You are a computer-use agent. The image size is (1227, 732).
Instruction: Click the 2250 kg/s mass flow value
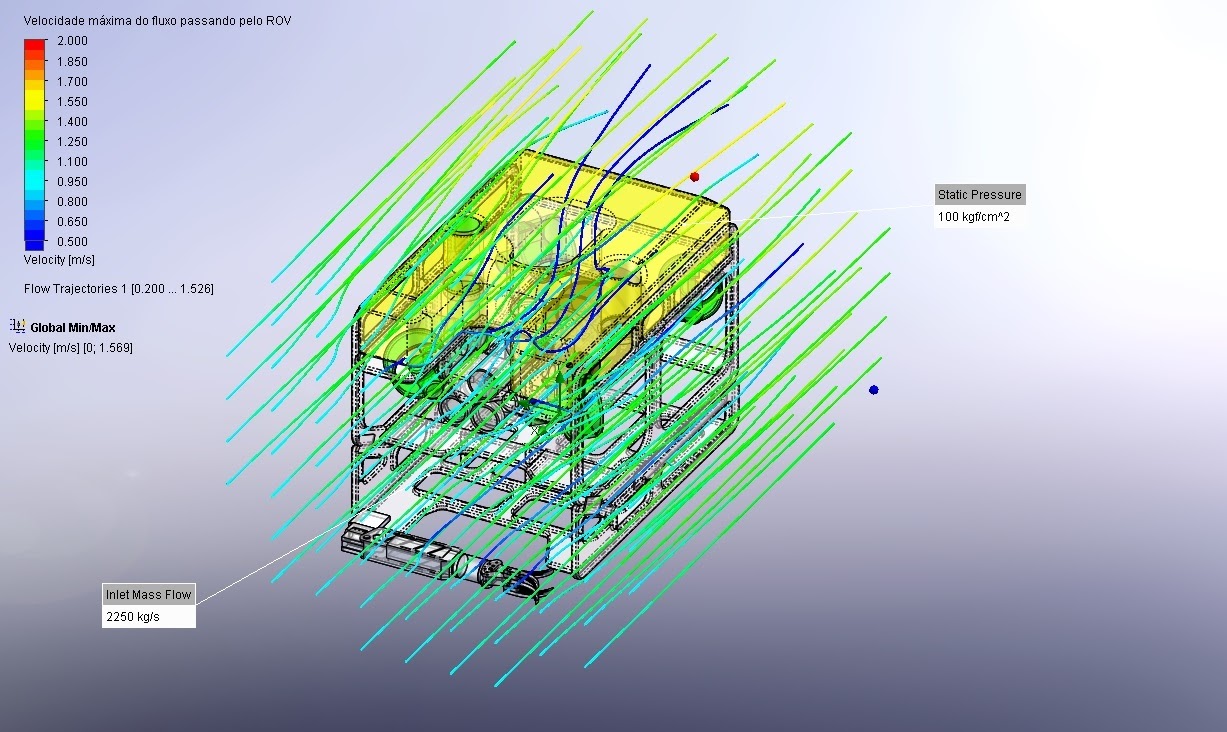(132, 617)
